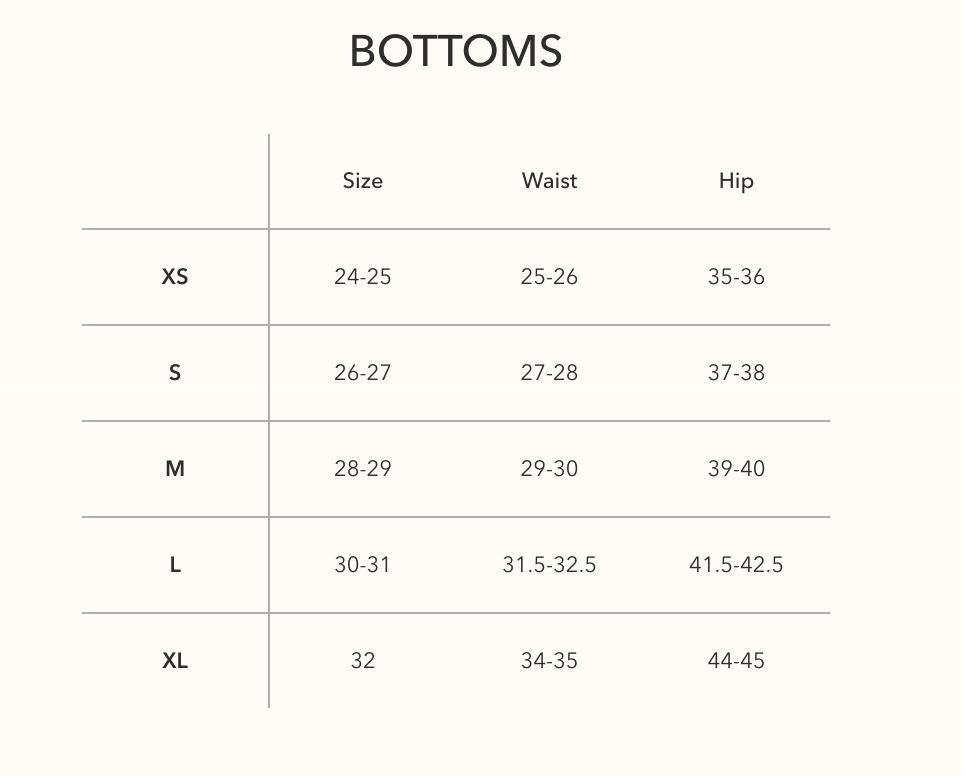Screen dimensions: 964x776
Task: Select the 27-28 waist cell
Action: pyautogui.click(x=550, y=373)
